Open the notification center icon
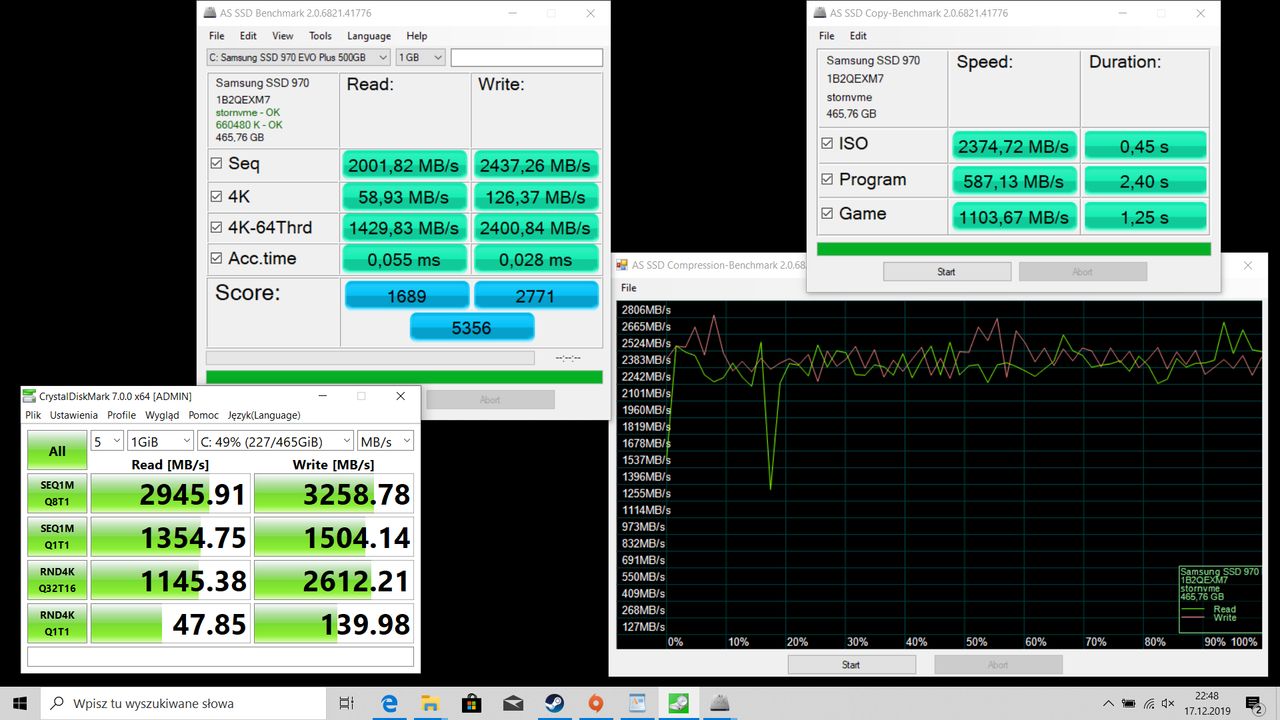Viewport: 1280px width, 720px height. click(x=1252, y=703)
